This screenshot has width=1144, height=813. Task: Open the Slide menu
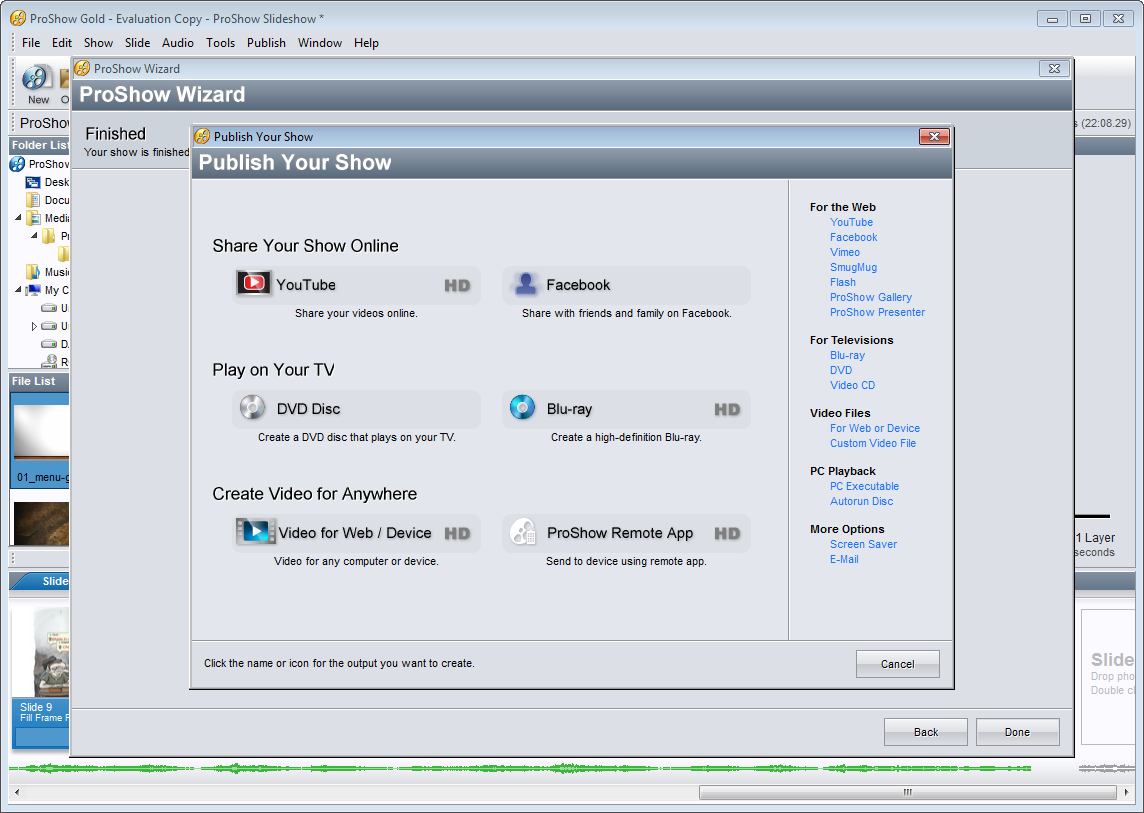click(x=137, y=43)
